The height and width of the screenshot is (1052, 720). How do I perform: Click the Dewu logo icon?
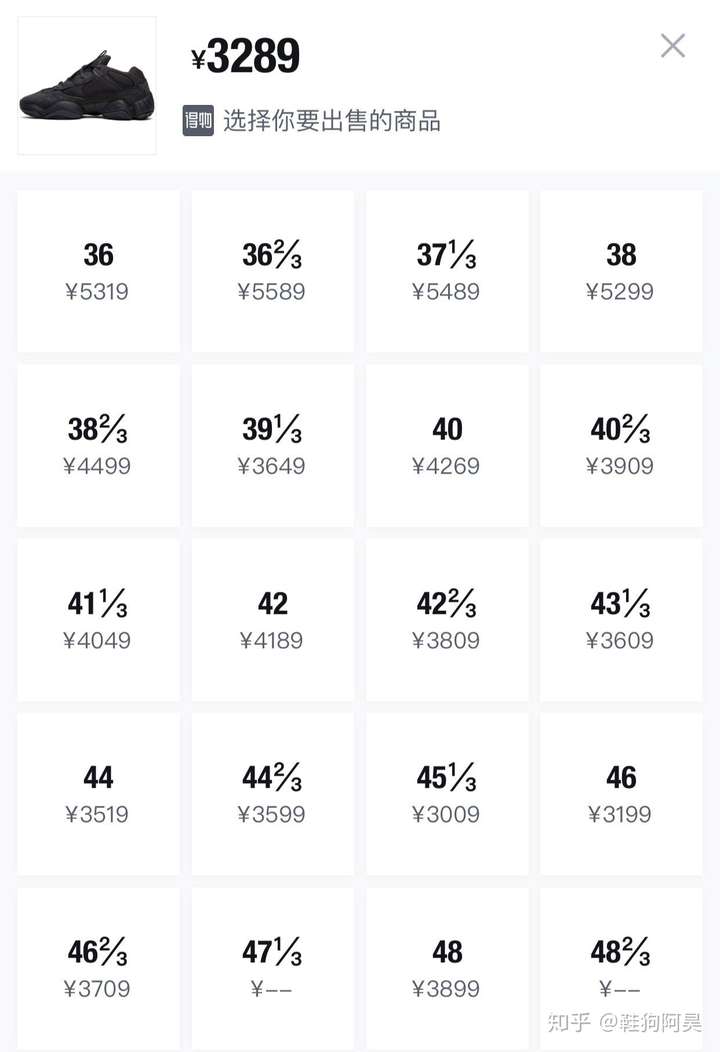198,121
